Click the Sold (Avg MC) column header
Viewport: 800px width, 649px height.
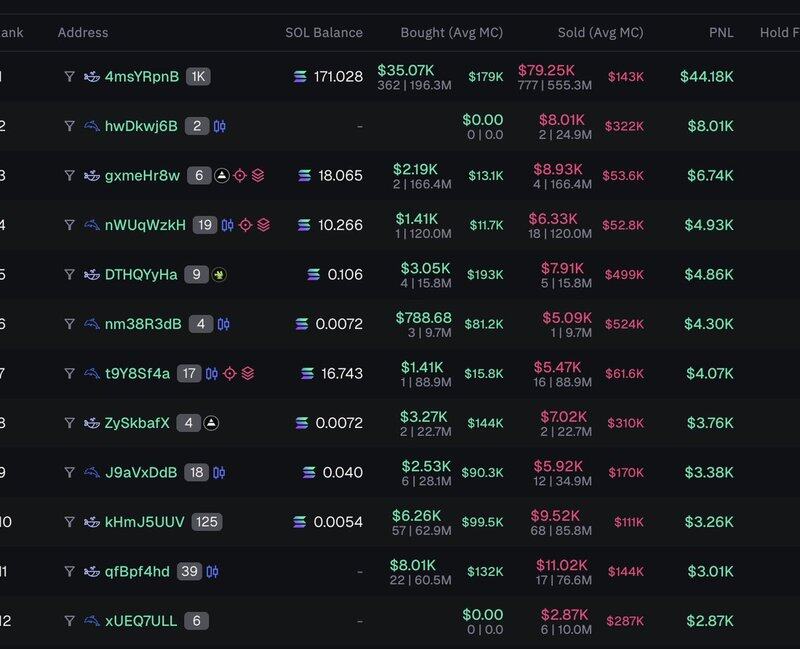pos(600,33)
